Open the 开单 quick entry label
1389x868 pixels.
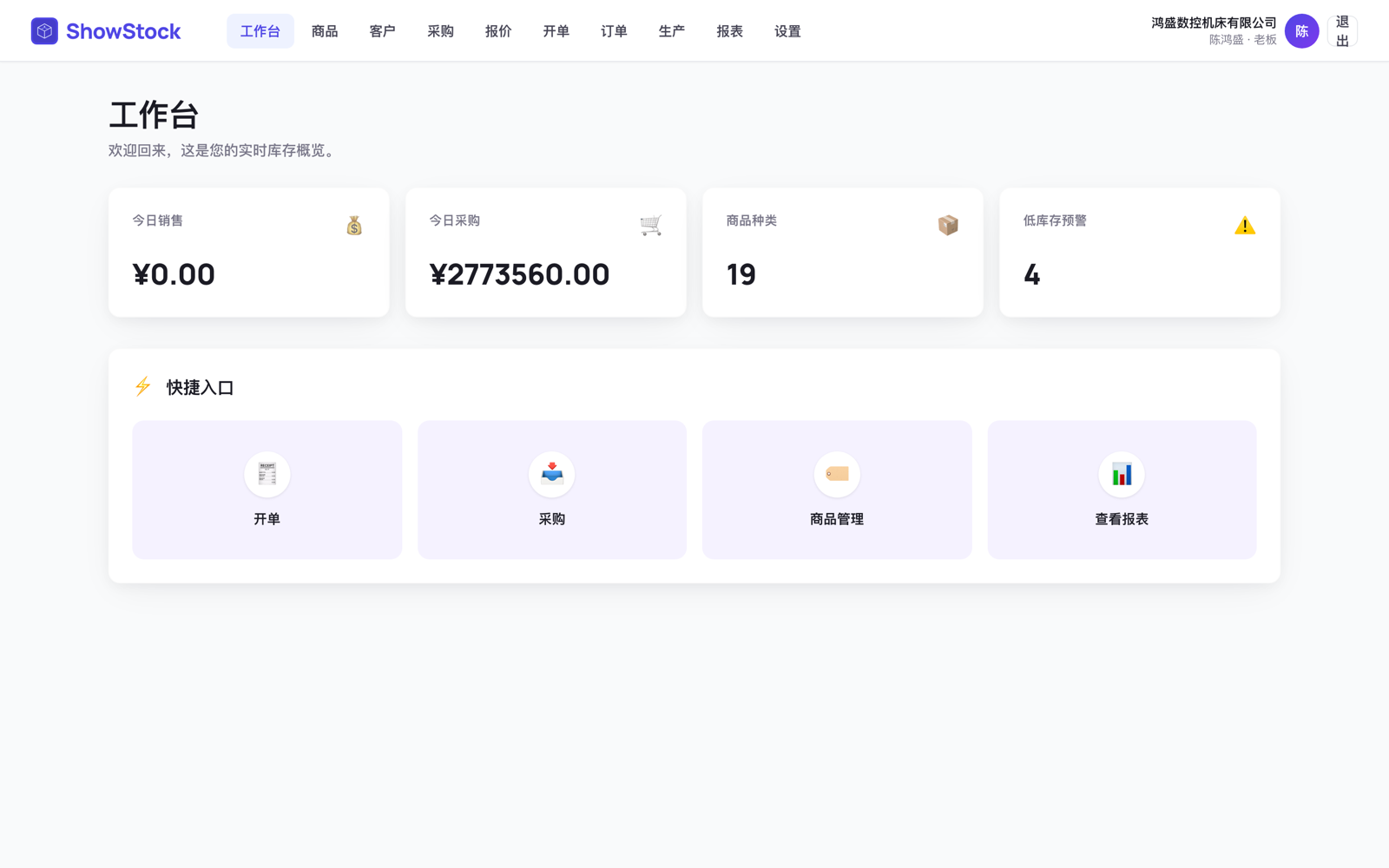tap(267, 519)
